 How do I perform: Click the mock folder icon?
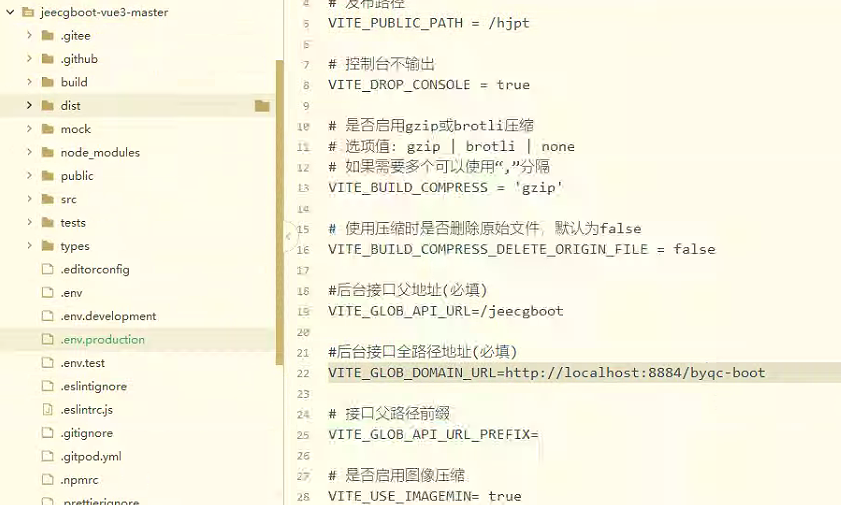[x=48, y=129]
